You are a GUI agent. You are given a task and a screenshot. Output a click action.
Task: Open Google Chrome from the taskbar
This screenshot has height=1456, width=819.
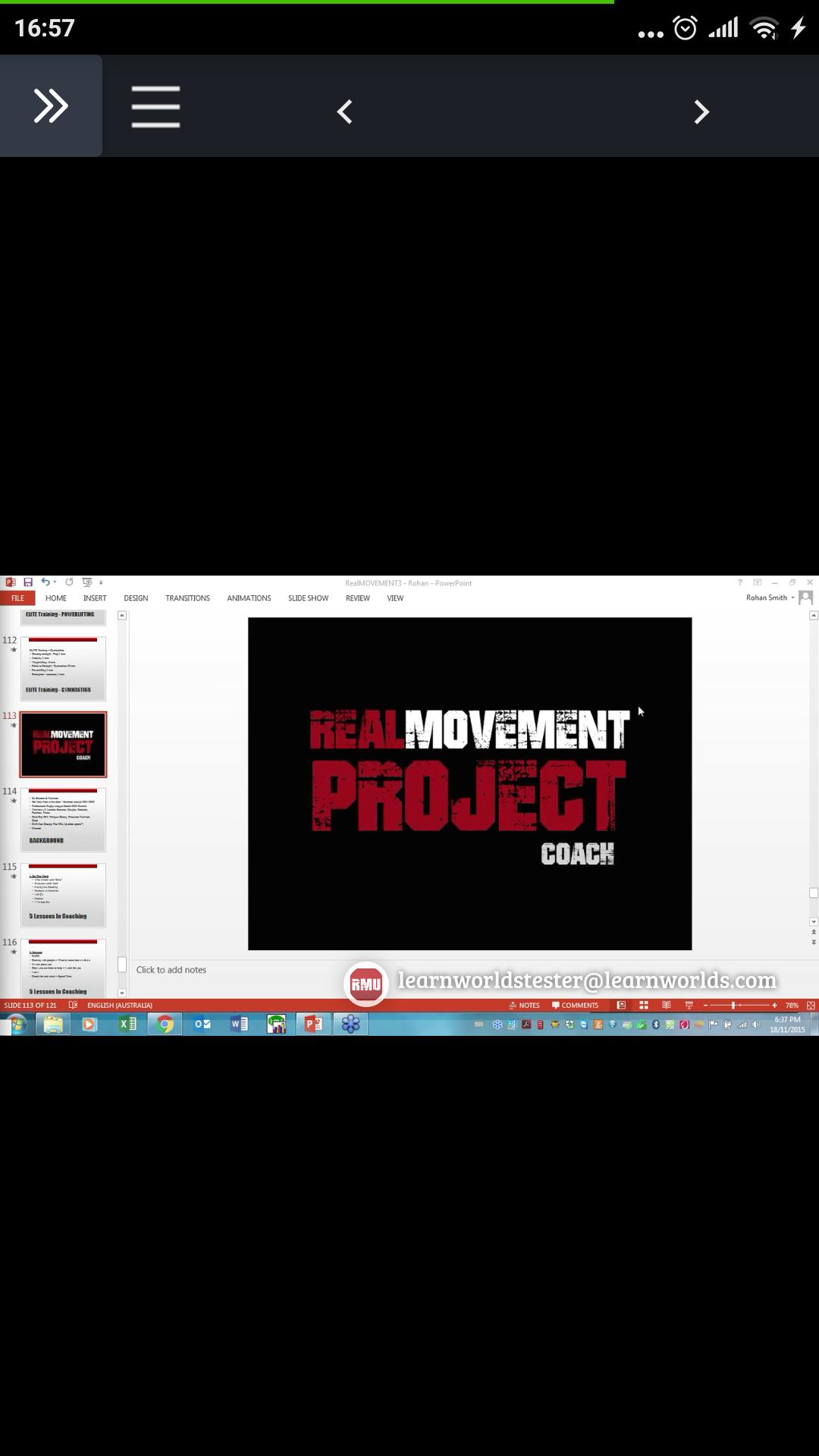coord(165,1025)
